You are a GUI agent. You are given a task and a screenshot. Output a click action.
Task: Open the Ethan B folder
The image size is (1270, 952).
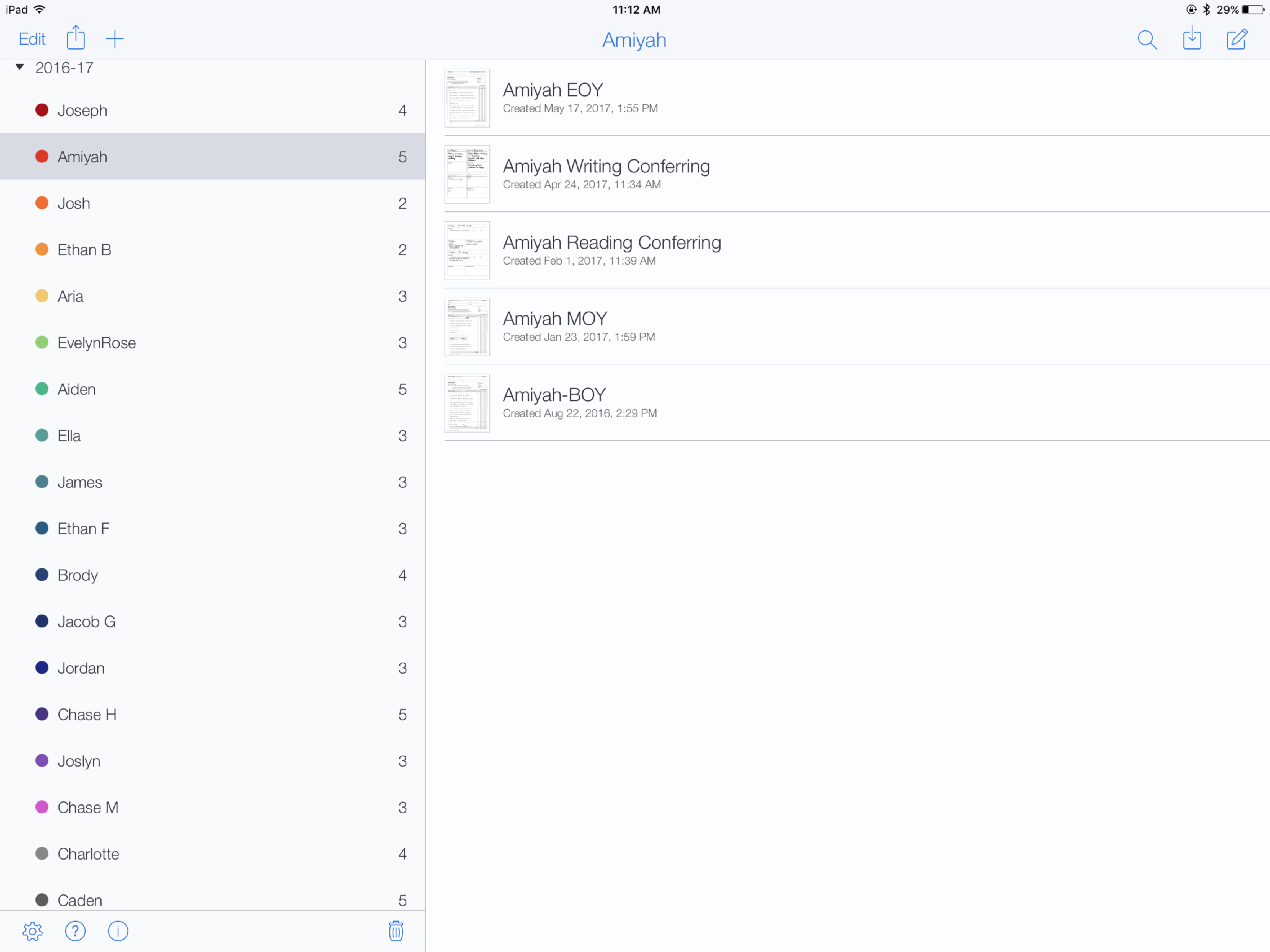212,249
